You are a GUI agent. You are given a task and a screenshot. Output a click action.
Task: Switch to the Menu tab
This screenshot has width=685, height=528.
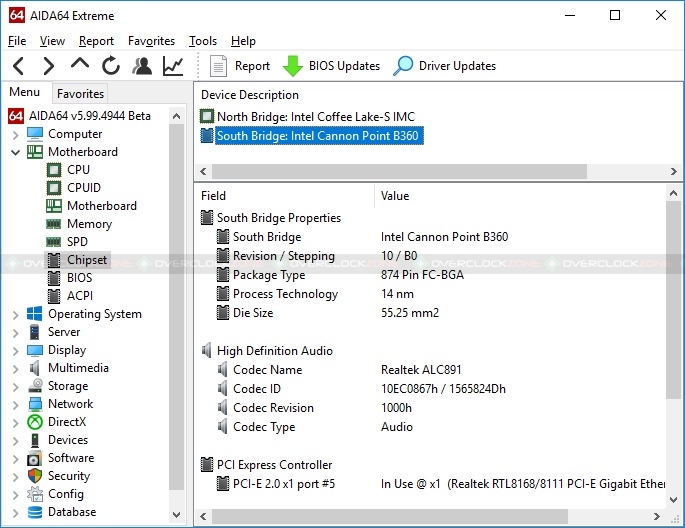24,92
